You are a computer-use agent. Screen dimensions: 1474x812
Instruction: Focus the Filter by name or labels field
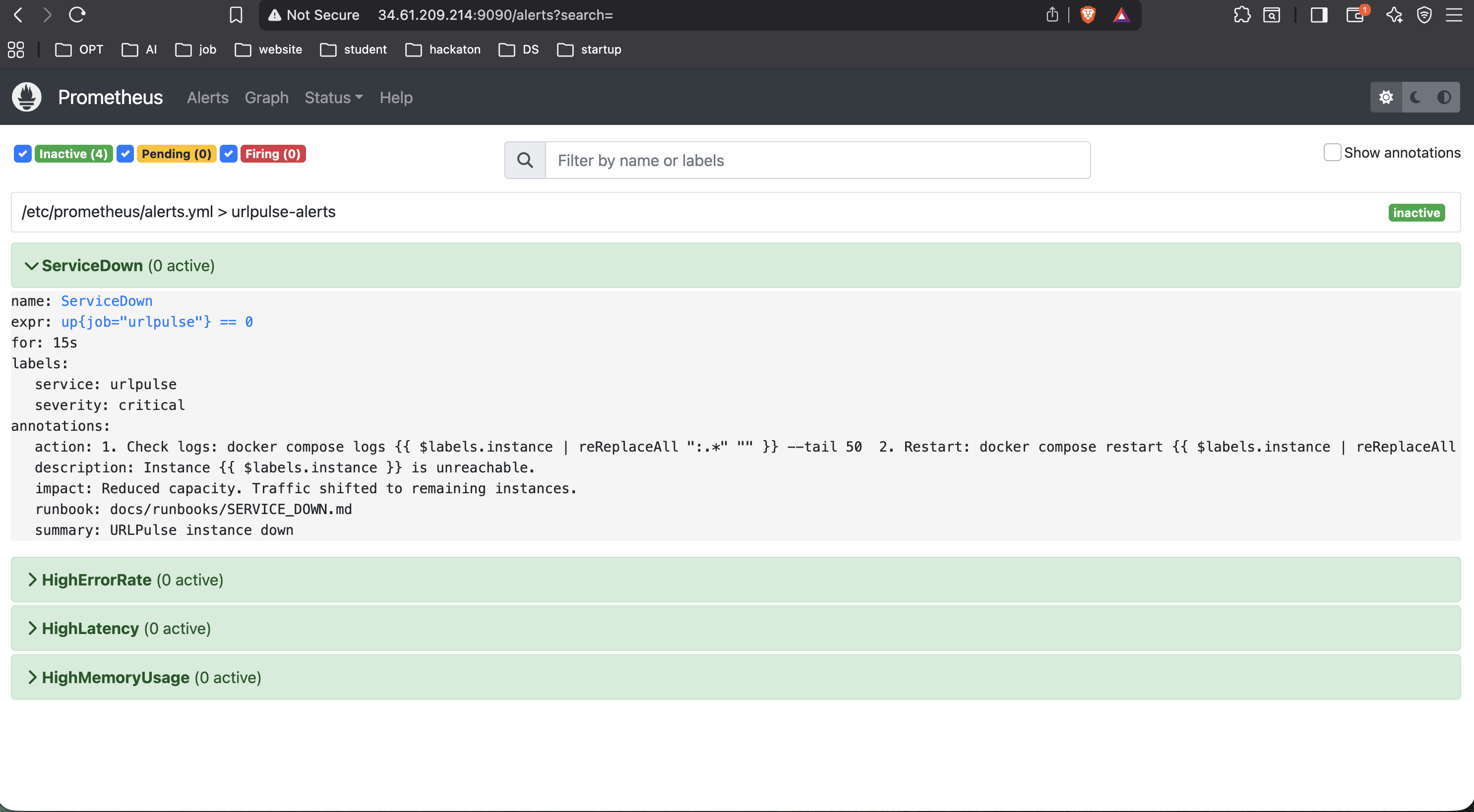pyautogui.click(x=817, y=160)
